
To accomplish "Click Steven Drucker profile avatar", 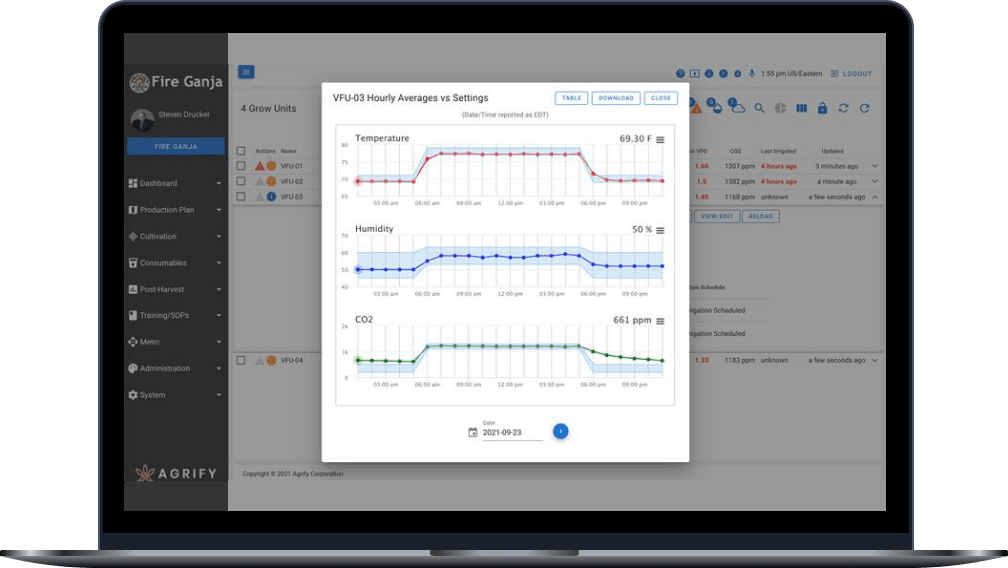I will [142, 120].
